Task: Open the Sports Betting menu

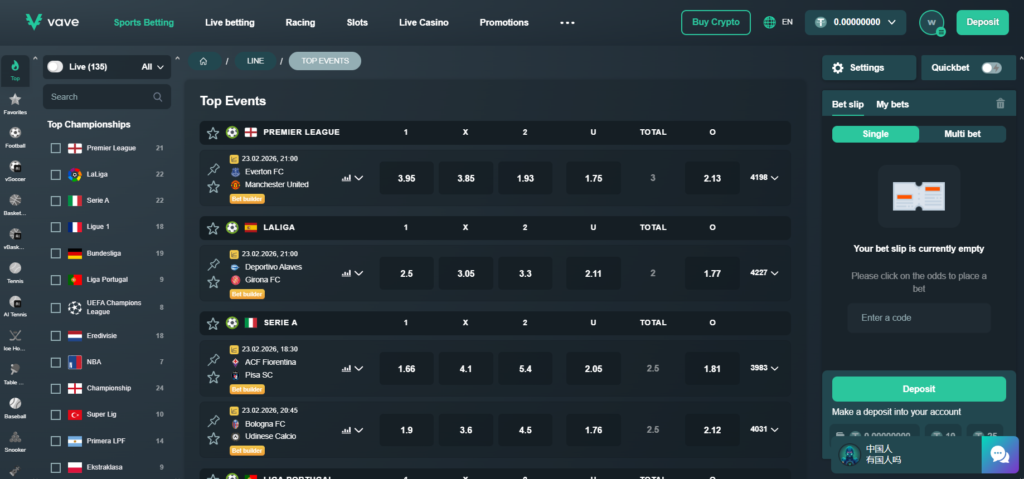Action: pyautogui.click(x=144, y=22)
